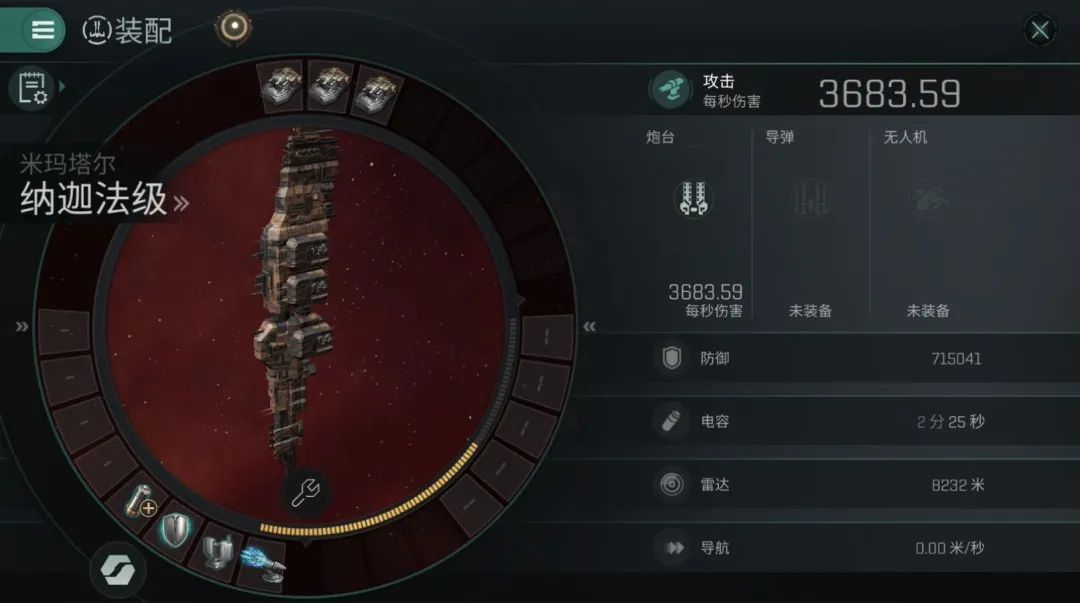This screenshot has height=603, width=1080.
Task: Click the round swap button at bottom-left
Action: point(118,569)
